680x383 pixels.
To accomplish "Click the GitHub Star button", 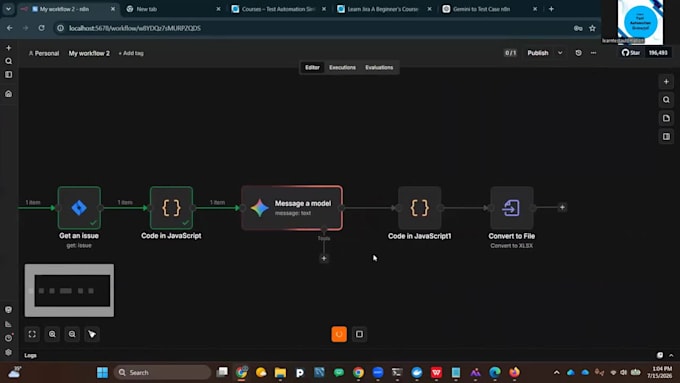I will click(x=631, y=53).
